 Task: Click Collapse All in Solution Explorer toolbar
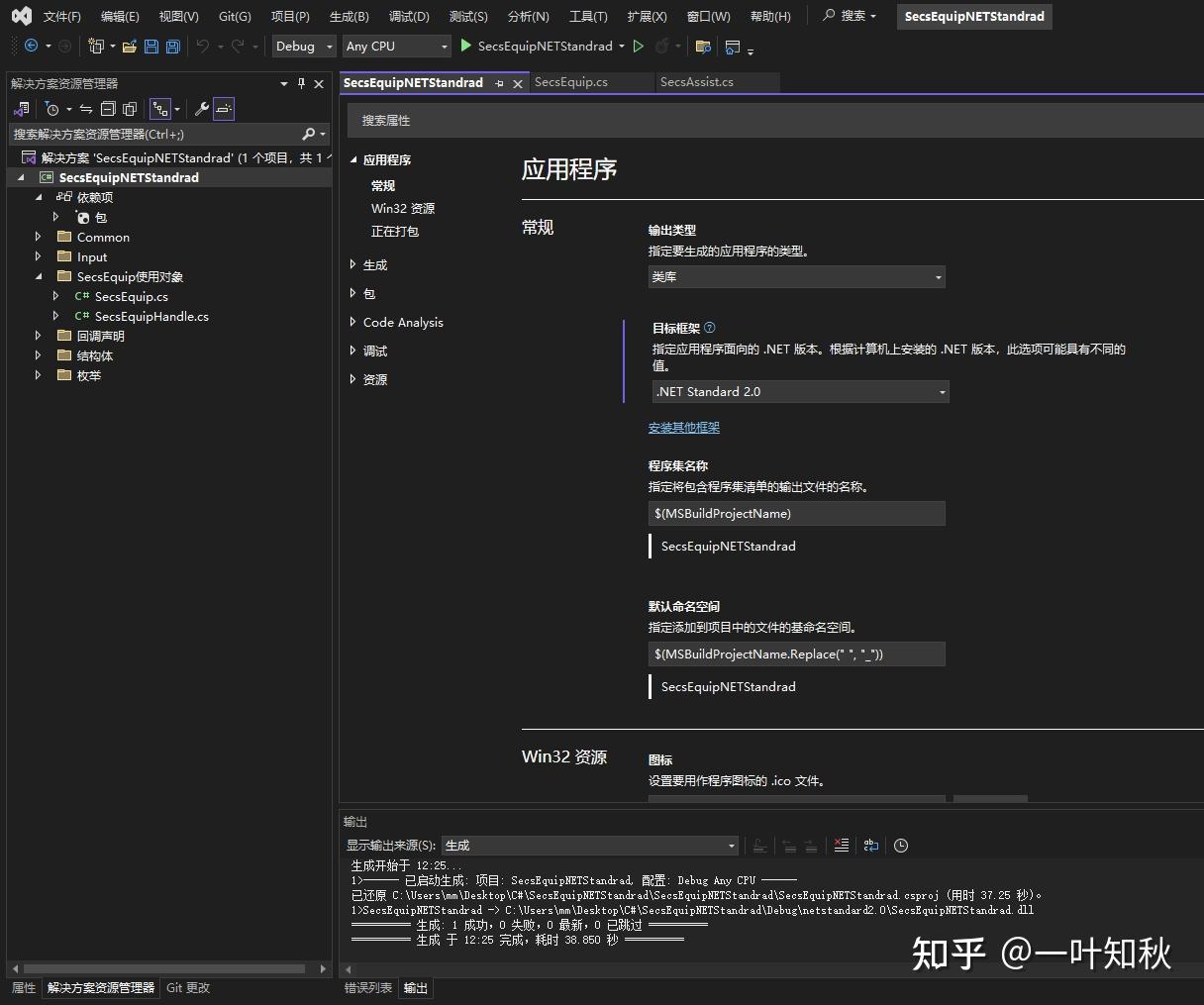(108, 109)
